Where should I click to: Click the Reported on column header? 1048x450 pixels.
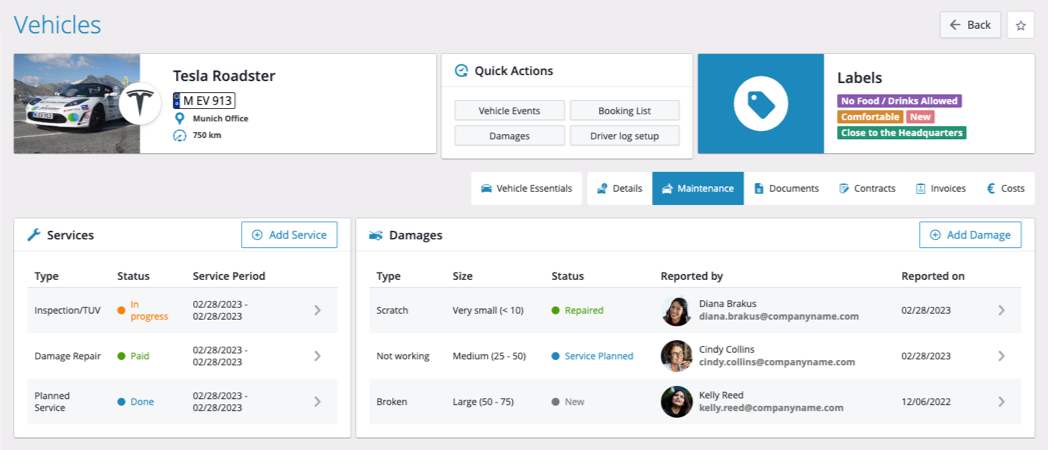933,275
